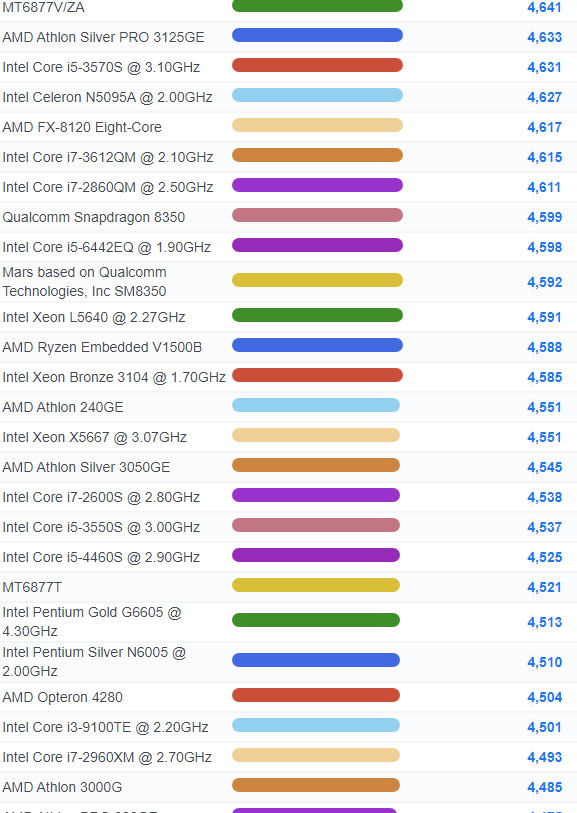Click Intel Core i7-3612QM @ 2.10GHz

[x=108, y=158]
